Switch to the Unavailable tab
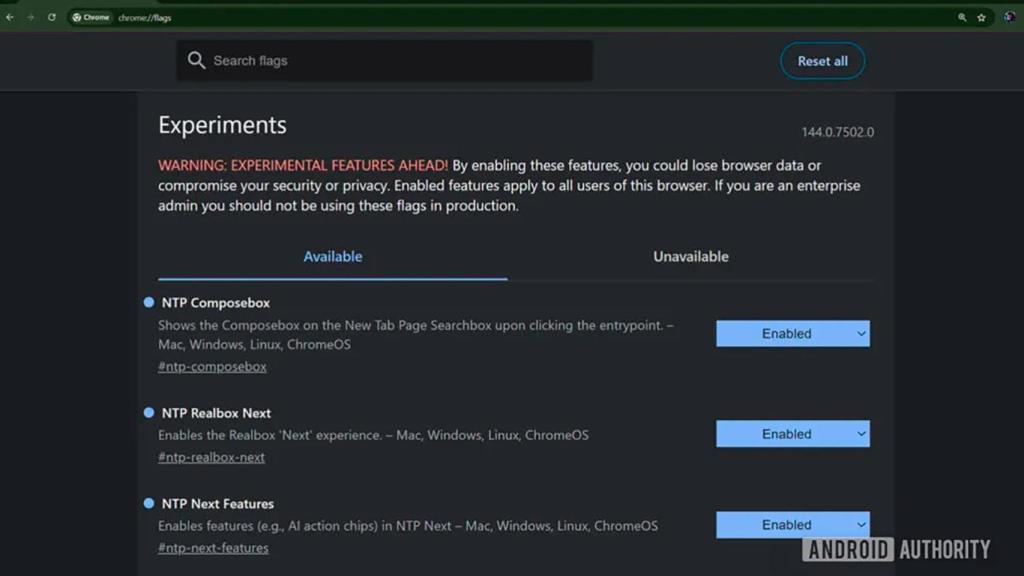Viewport: 1024px width, 576px height. click(689, 256)
